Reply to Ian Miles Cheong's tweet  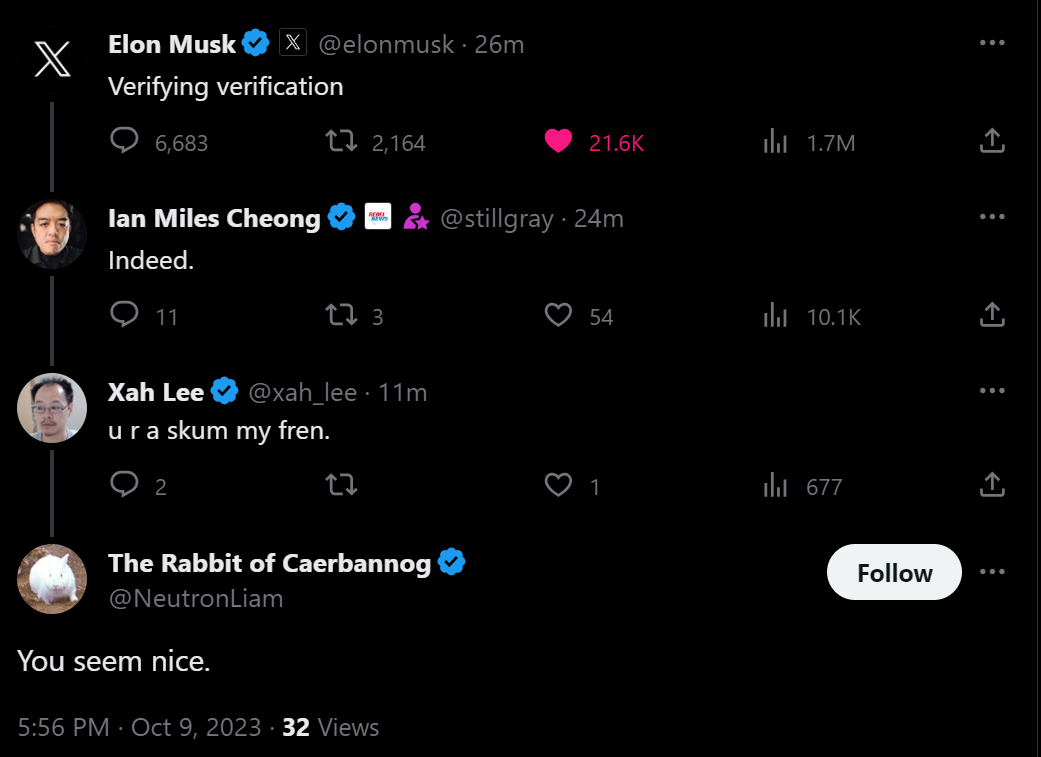[124, 316]
